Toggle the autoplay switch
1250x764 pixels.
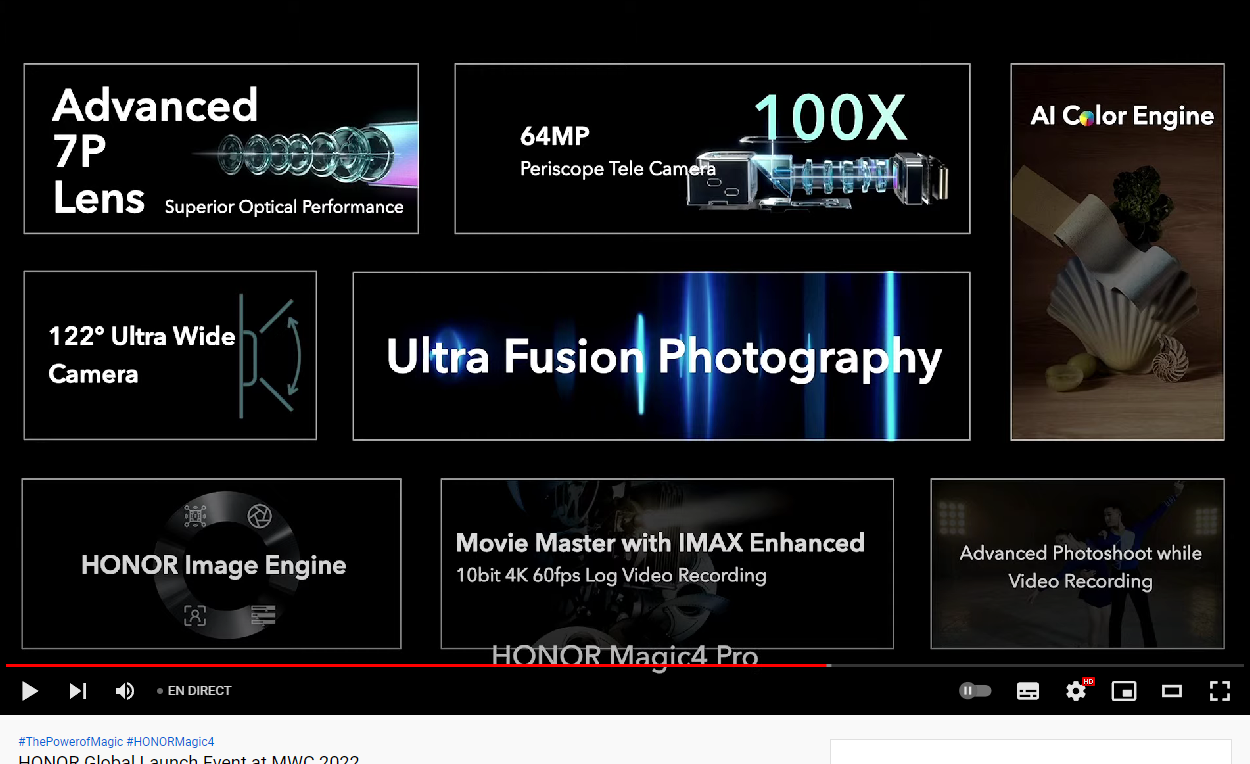(x=975, y=691)
